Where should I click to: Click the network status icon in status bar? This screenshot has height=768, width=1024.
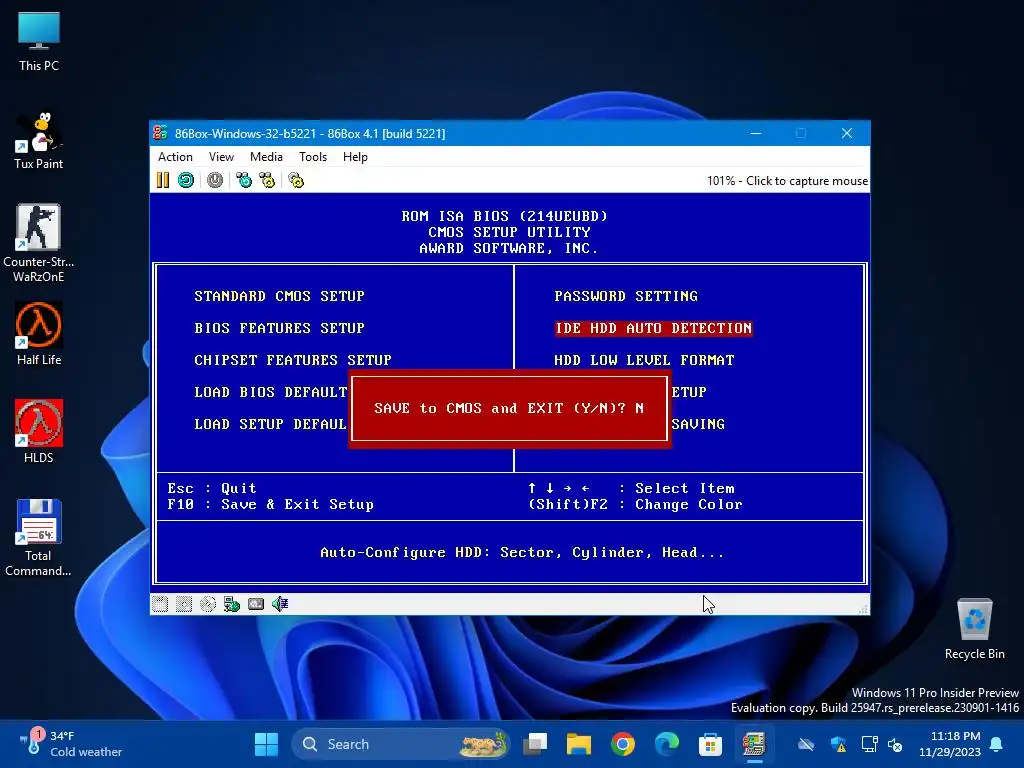point(232,604)
